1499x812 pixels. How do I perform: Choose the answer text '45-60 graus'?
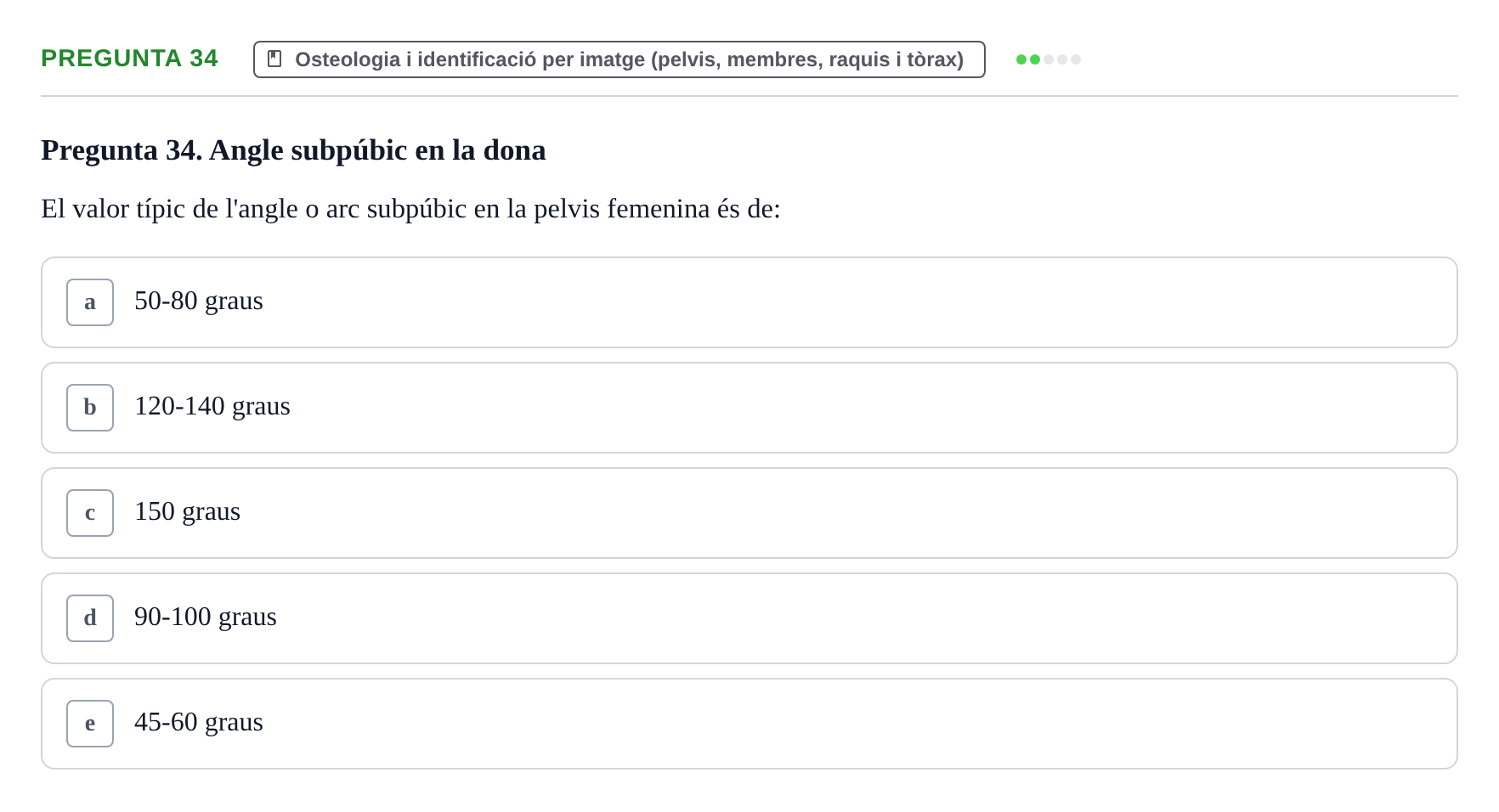199,722
